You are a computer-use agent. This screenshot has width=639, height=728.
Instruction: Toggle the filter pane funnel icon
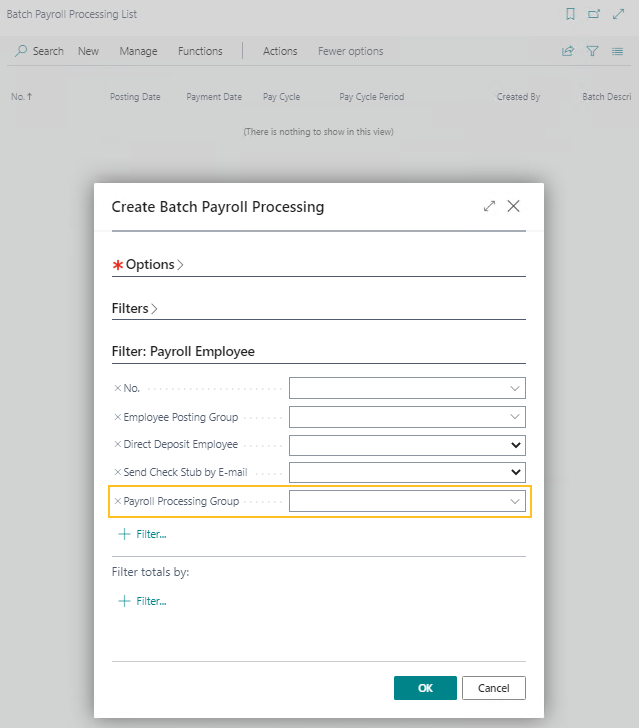click(592, 51)
